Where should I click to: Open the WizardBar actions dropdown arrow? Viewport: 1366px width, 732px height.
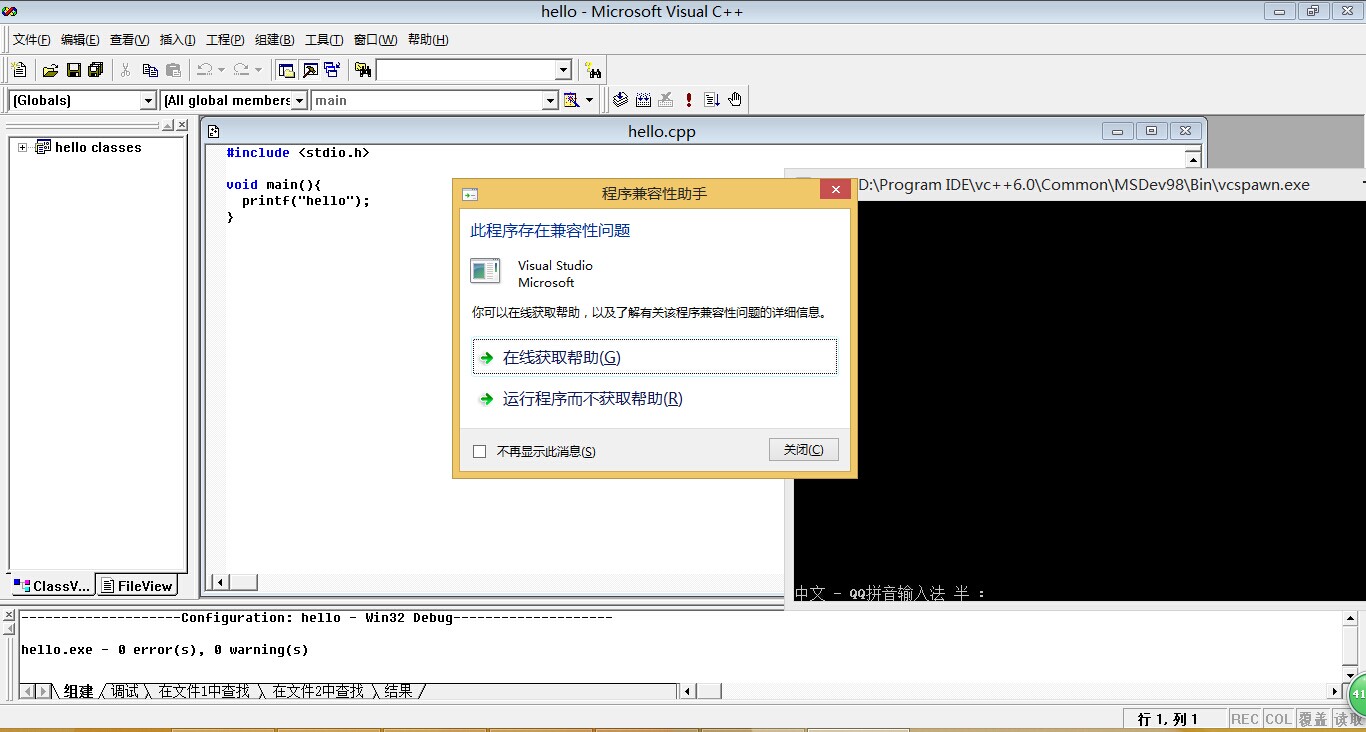coord(589,100)
